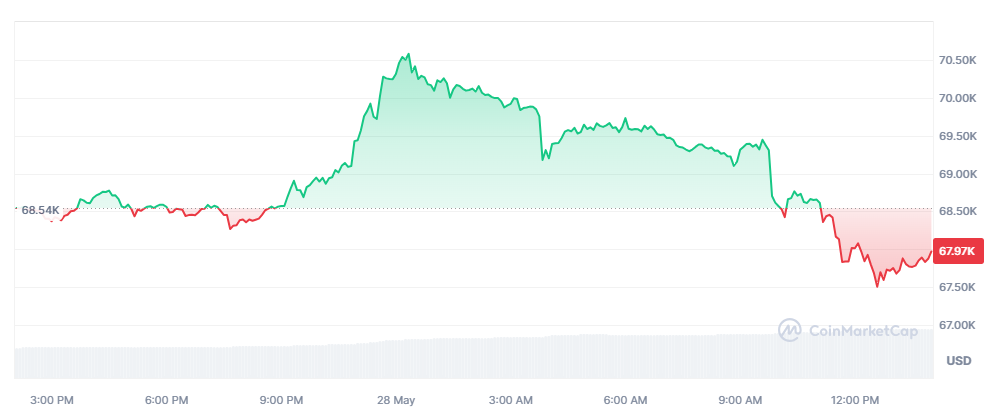Viewport: 992px width, 419px height.
Task: Select the 3:00 AM time axis label
Action: (x=511, y=400)
